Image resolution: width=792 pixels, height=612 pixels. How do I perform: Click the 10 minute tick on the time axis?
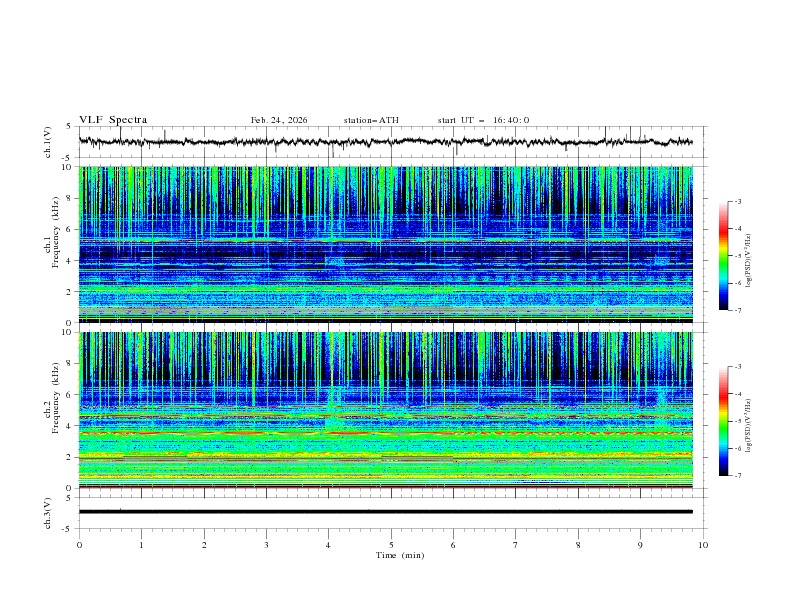(x=703, y=545)
